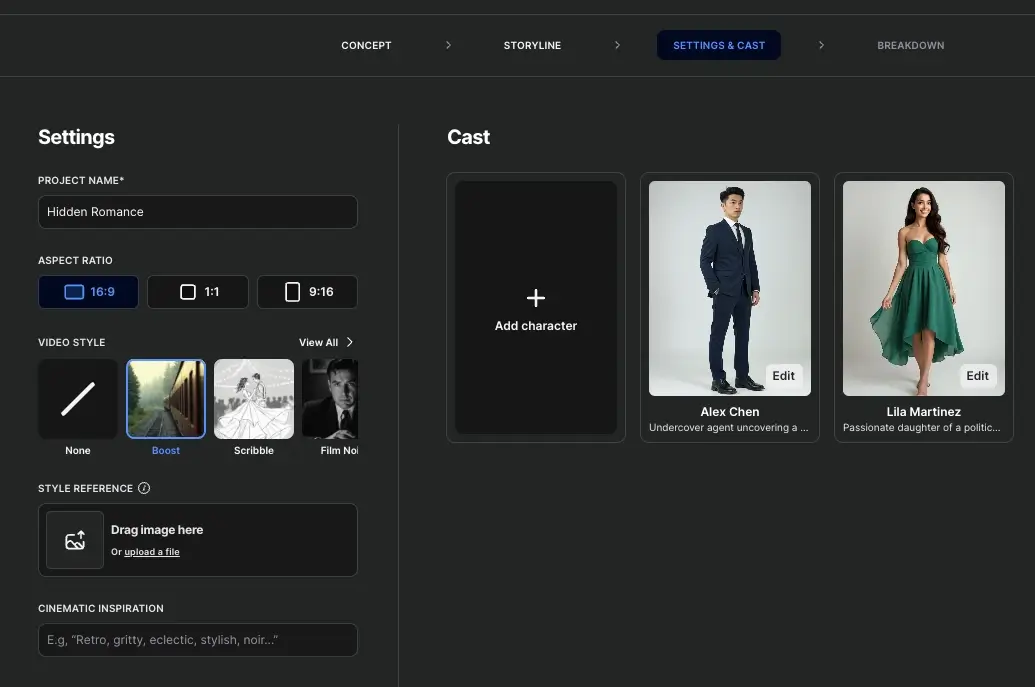Choose the 1:1 aspect ratio option
1035x687 pixels.
[198, 292]
